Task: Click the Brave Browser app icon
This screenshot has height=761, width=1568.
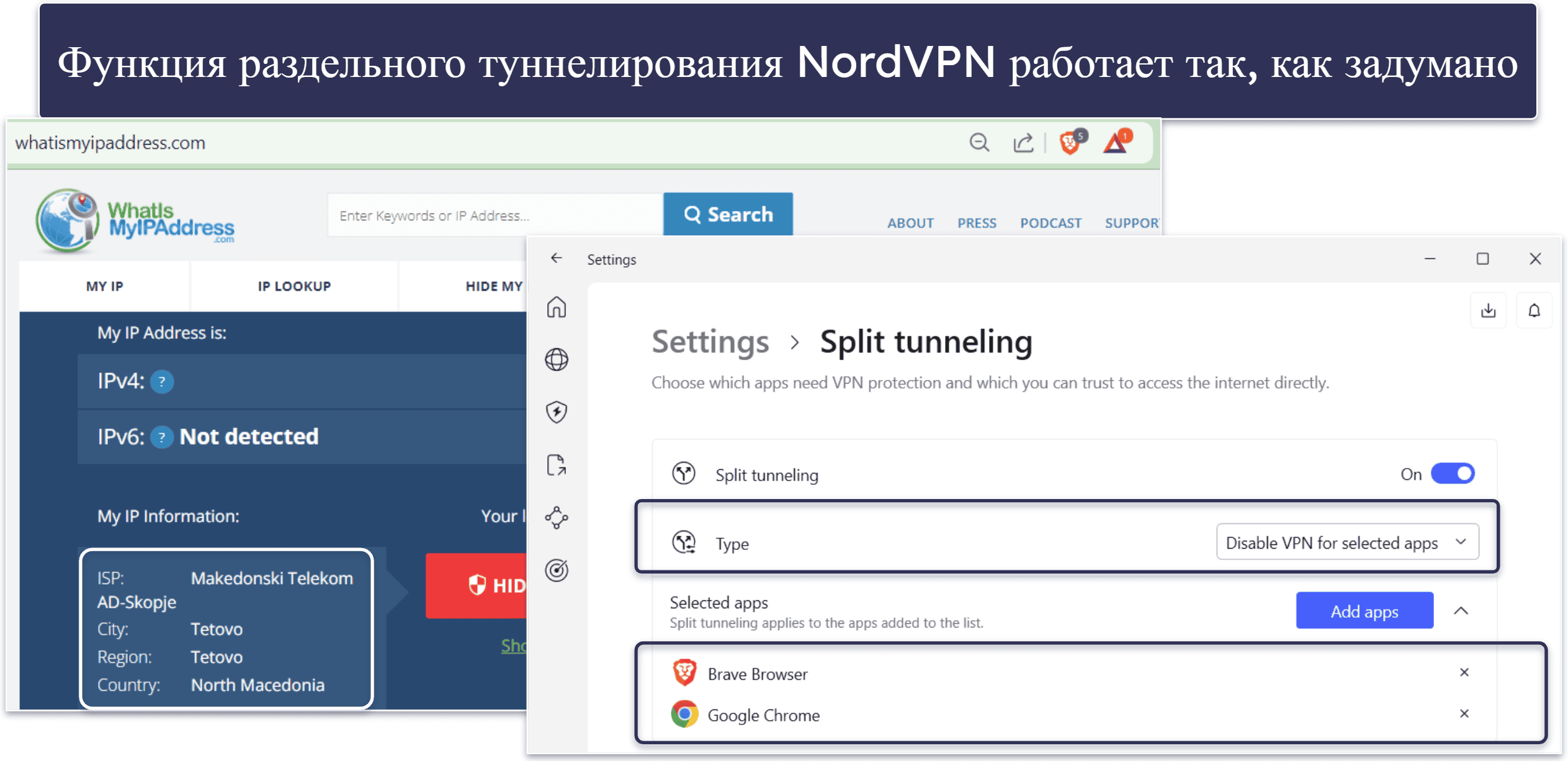Action: pyautogui.click(x=684, y=673)
